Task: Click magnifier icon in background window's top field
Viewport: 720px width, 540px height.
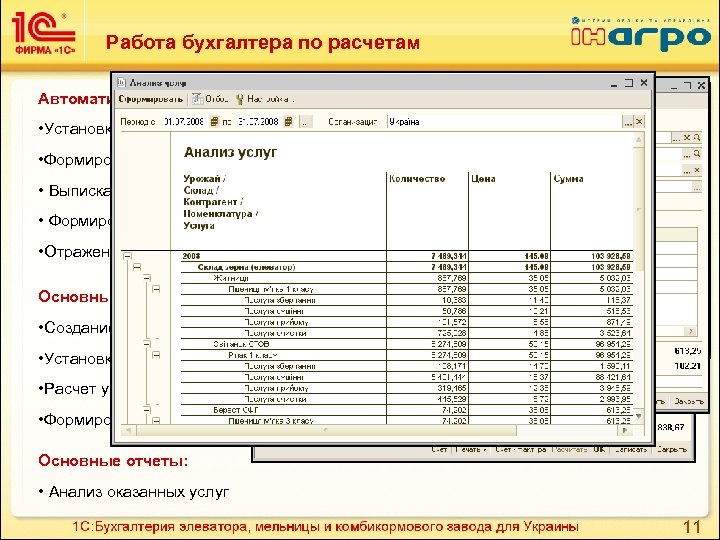Action: (697, 137)
